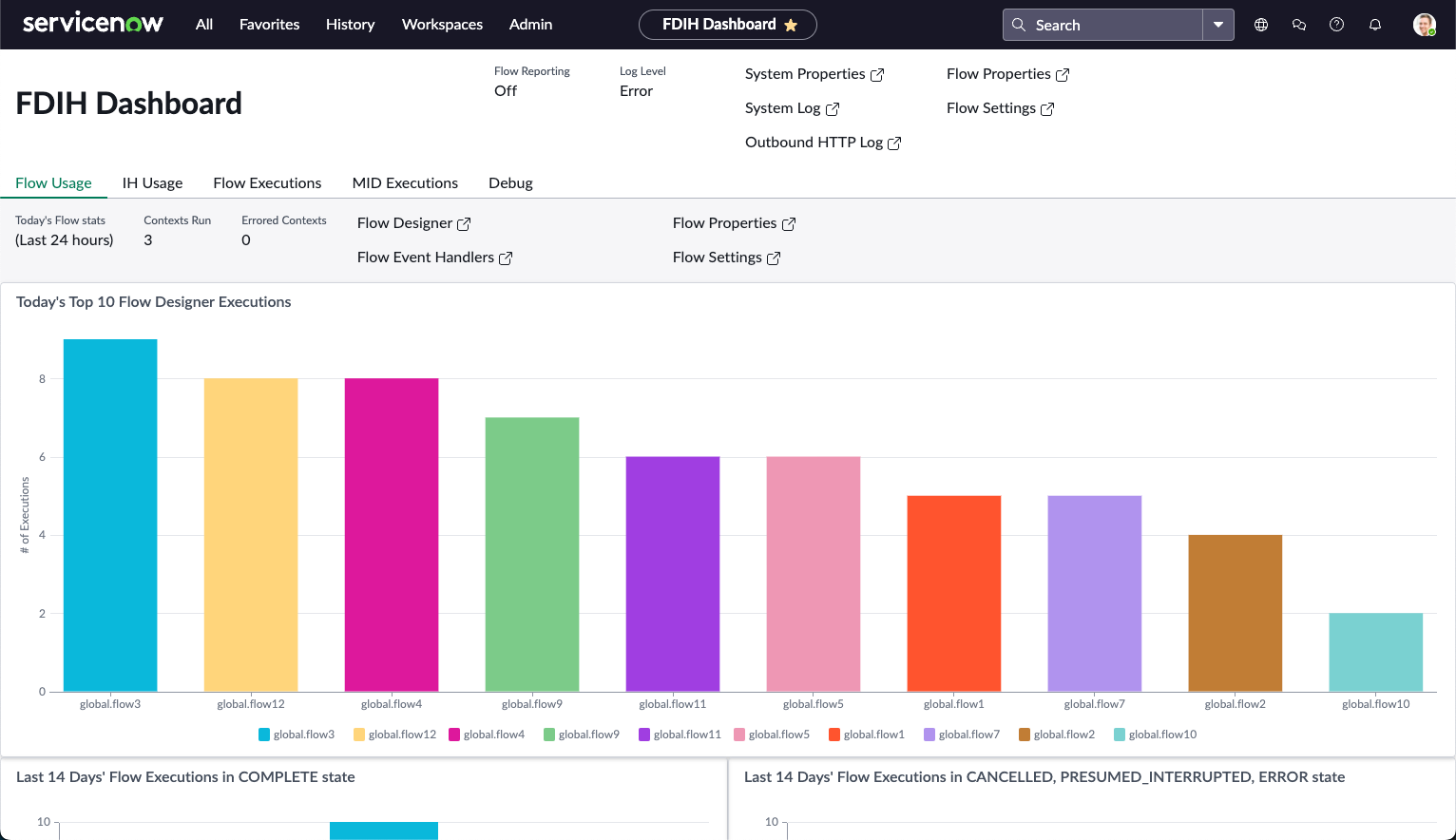Click the Contexts Run value 3
This screenshot has width=1456, height=840.
pos(148,240)
